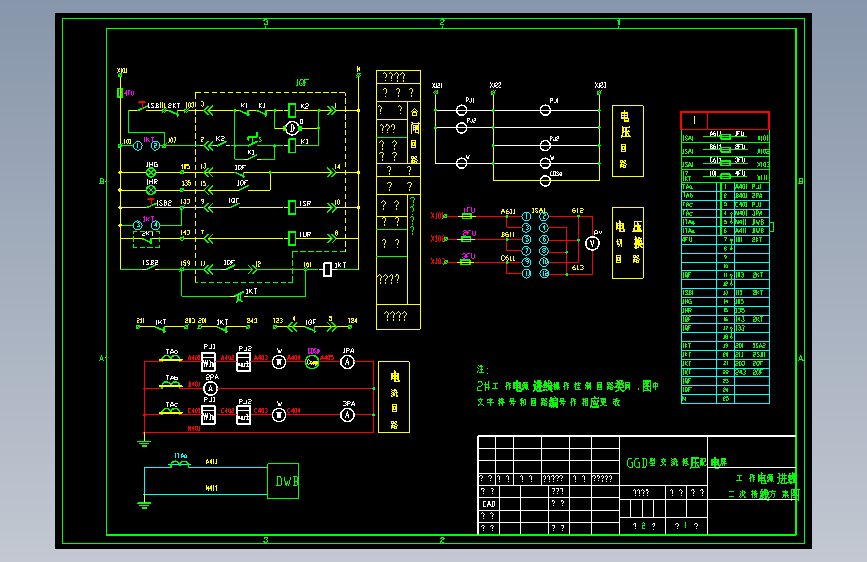Click the 2PA ammeter circle
Viewport: 867px width, 562px height.
(211, 388)
